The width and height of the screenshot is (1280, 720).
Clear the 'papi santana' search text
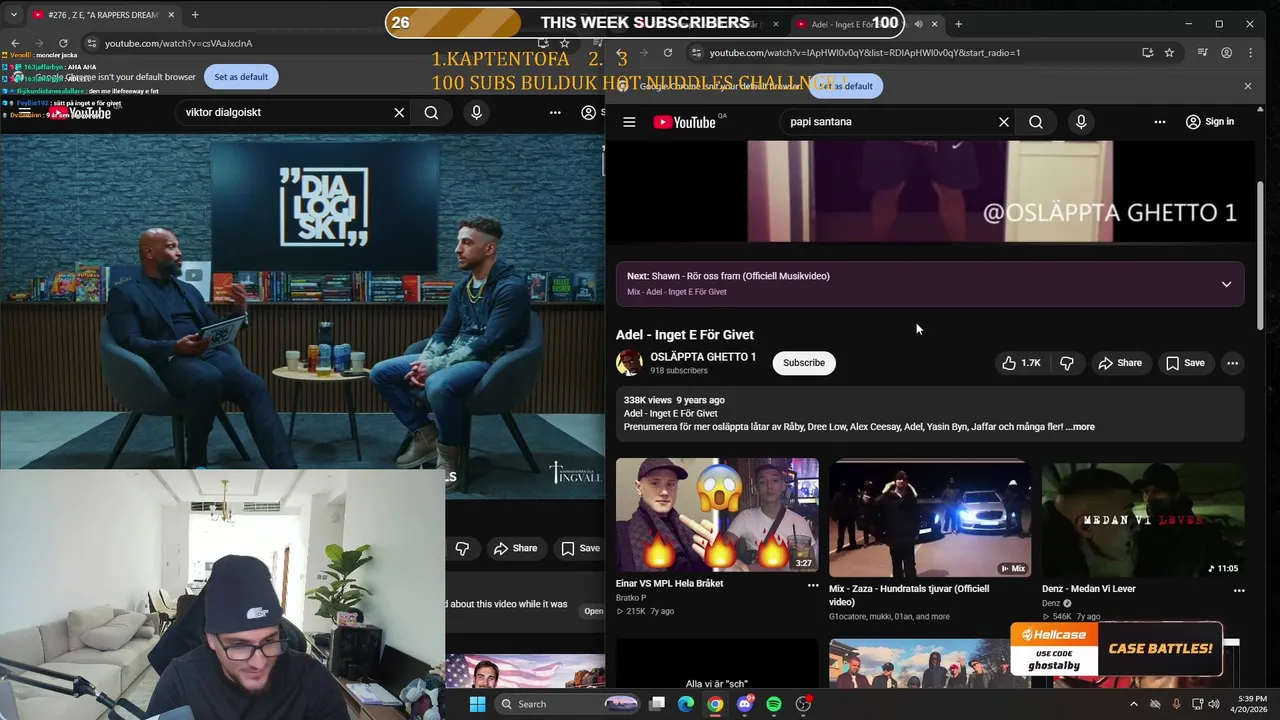[1004, 122]
